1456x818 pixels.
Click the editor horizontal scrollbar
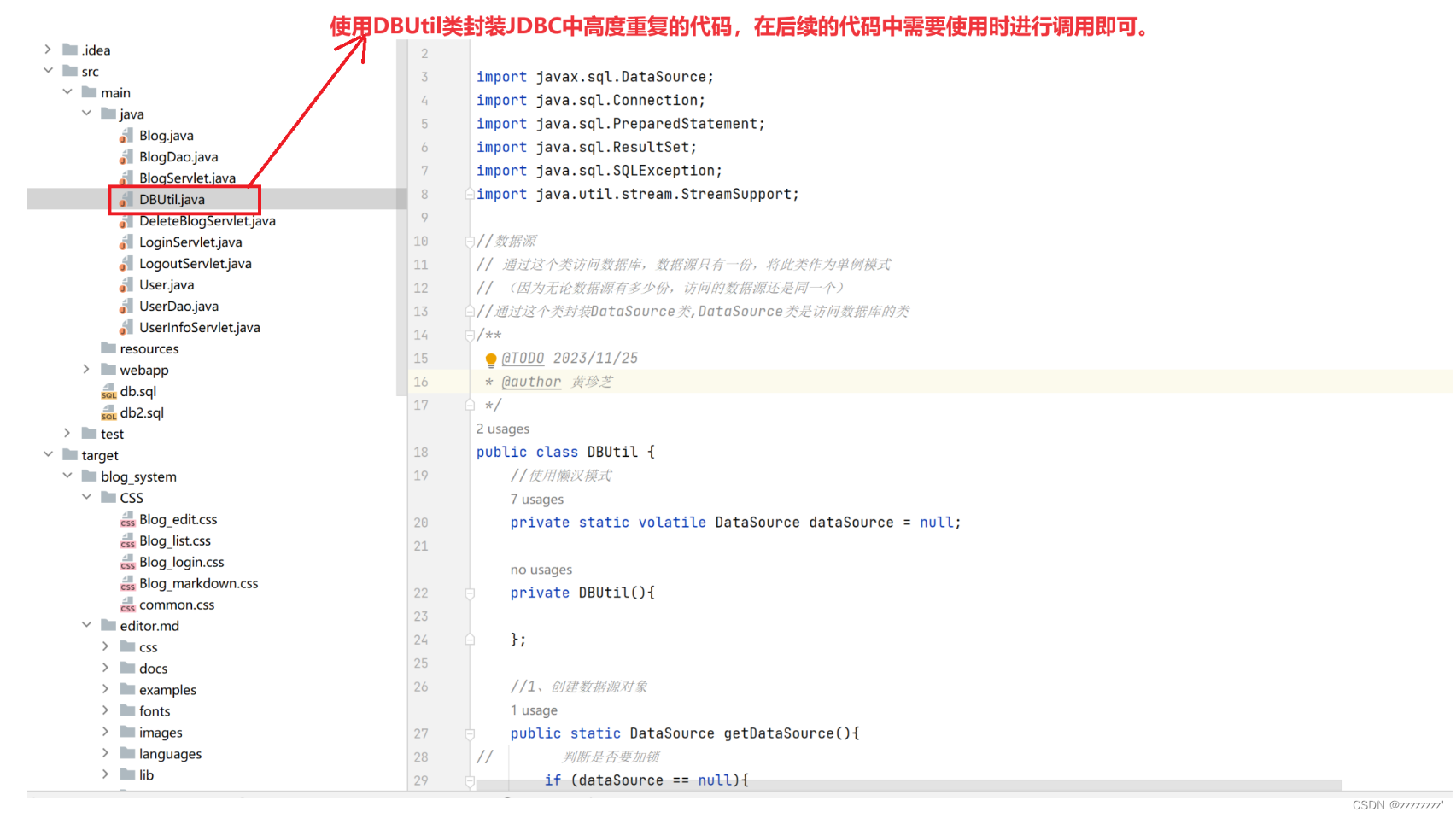[909, 786]
